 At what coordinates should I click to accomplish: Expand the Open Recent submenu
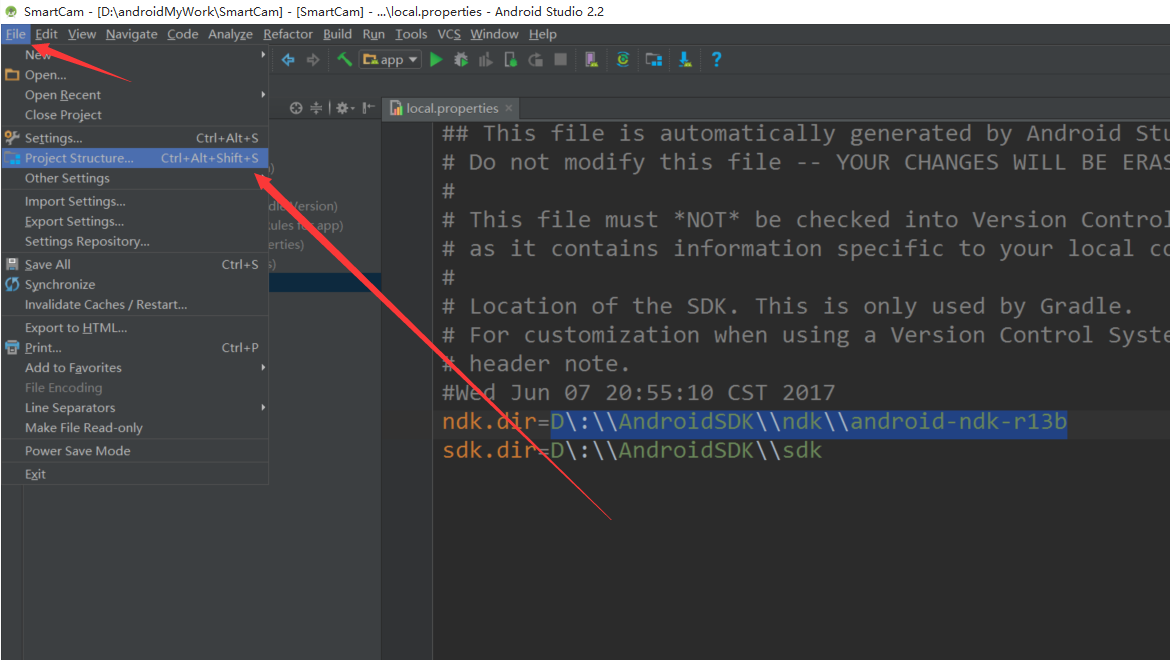(x=135, y=95)
